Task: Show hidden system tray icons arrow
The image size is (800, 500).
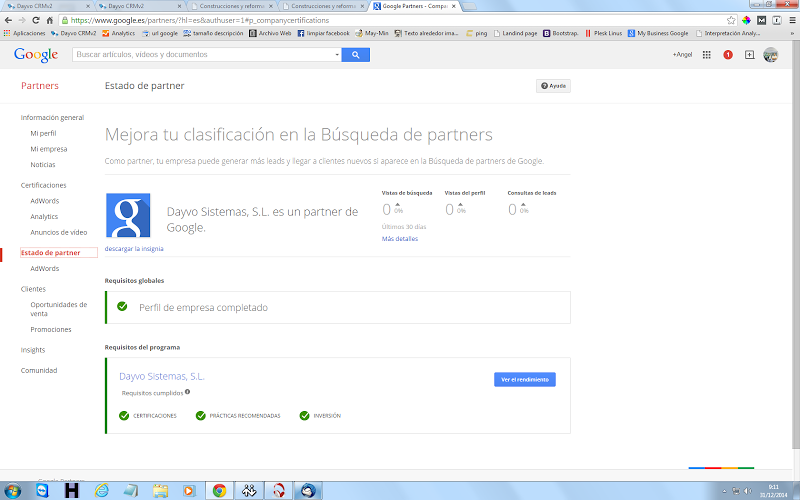Action: (724, 491)
